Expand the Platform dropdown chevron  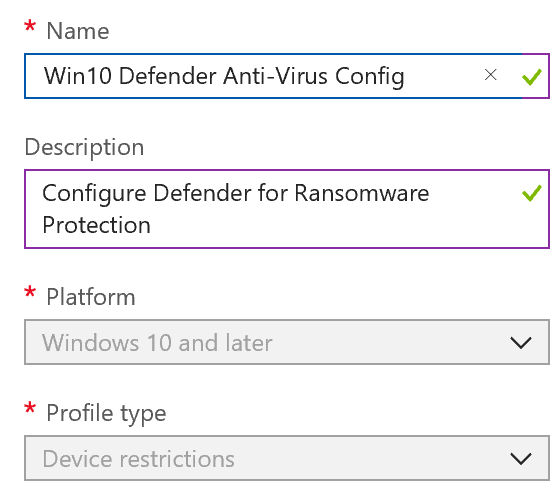coord(521,343)
